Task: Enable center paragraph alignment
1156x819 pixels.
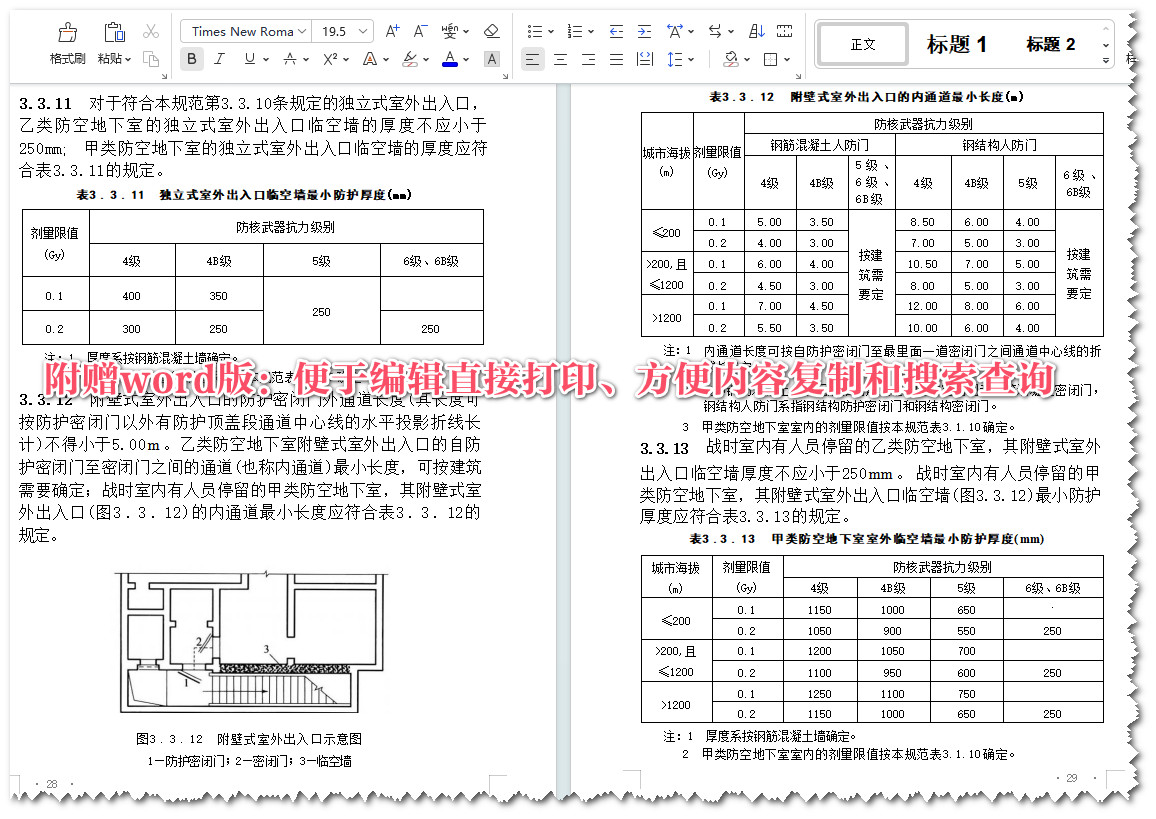Action: tap(561, 59)
